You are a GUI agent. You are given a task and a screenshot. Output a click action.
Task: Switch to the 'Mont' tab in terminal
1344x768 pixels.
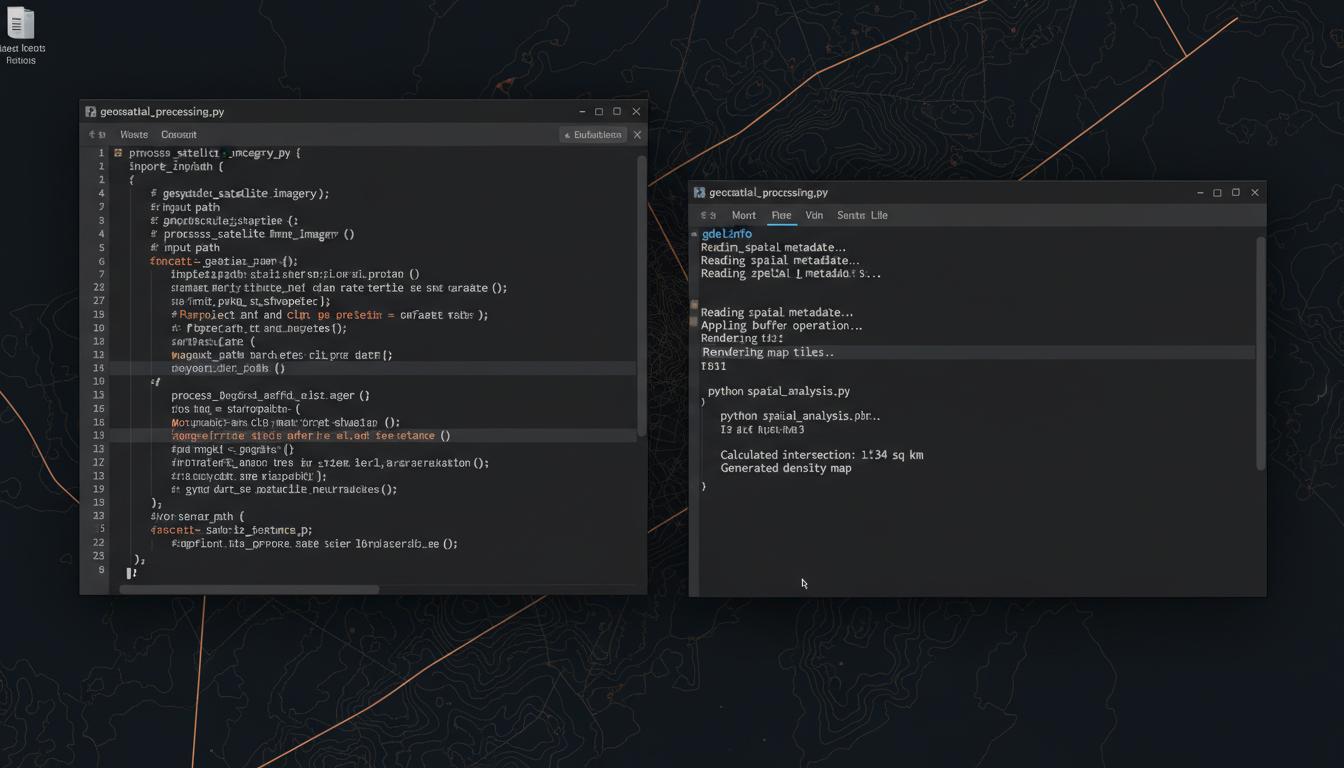[x=743, y=216]
